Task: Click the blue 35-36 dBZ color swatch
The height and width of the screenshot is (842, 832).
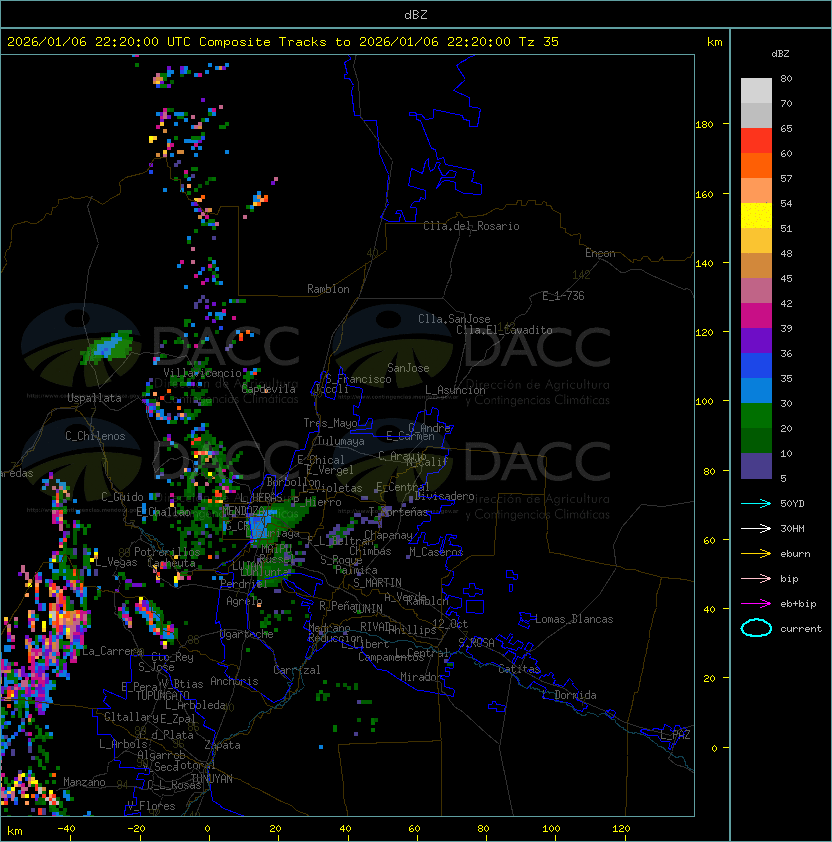Action: click(x=756, y=365)
